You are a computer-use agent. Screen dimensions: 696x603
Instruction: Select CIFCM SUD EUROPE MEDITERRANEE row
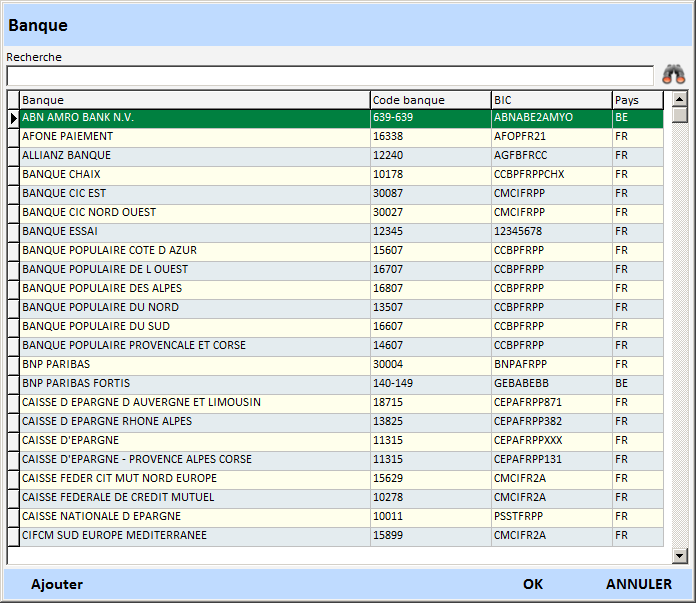[335, 536]
